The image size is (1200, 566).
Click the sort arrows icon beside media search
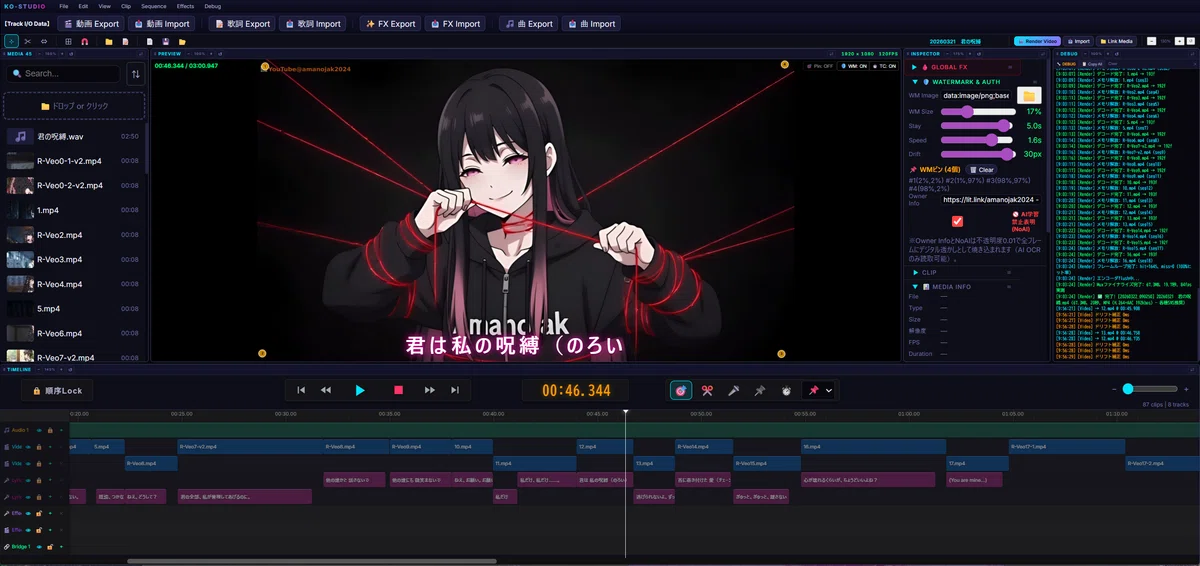(x=135, y=73)
